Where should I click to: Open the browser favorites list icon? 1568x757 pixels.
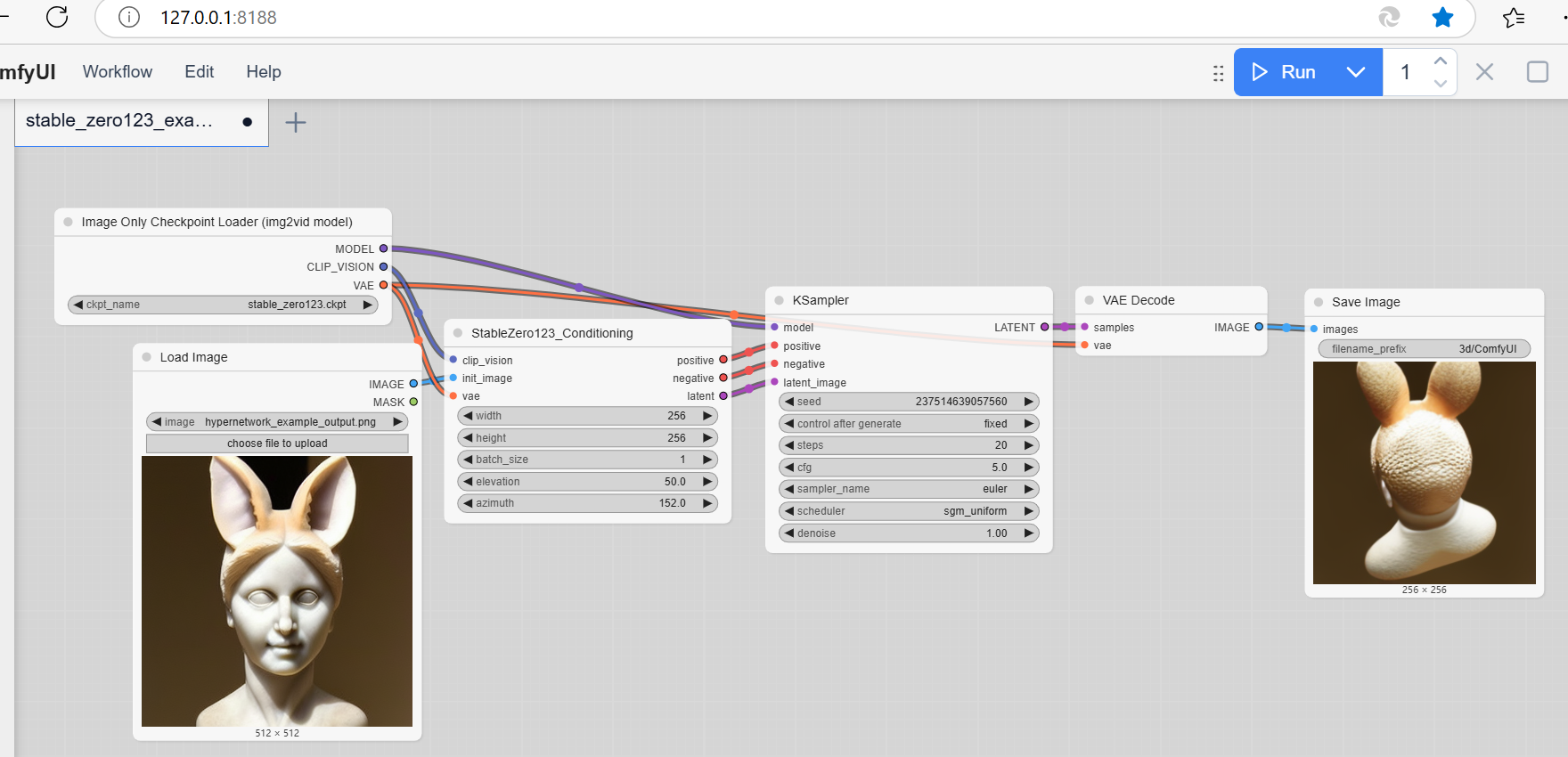1514,17
